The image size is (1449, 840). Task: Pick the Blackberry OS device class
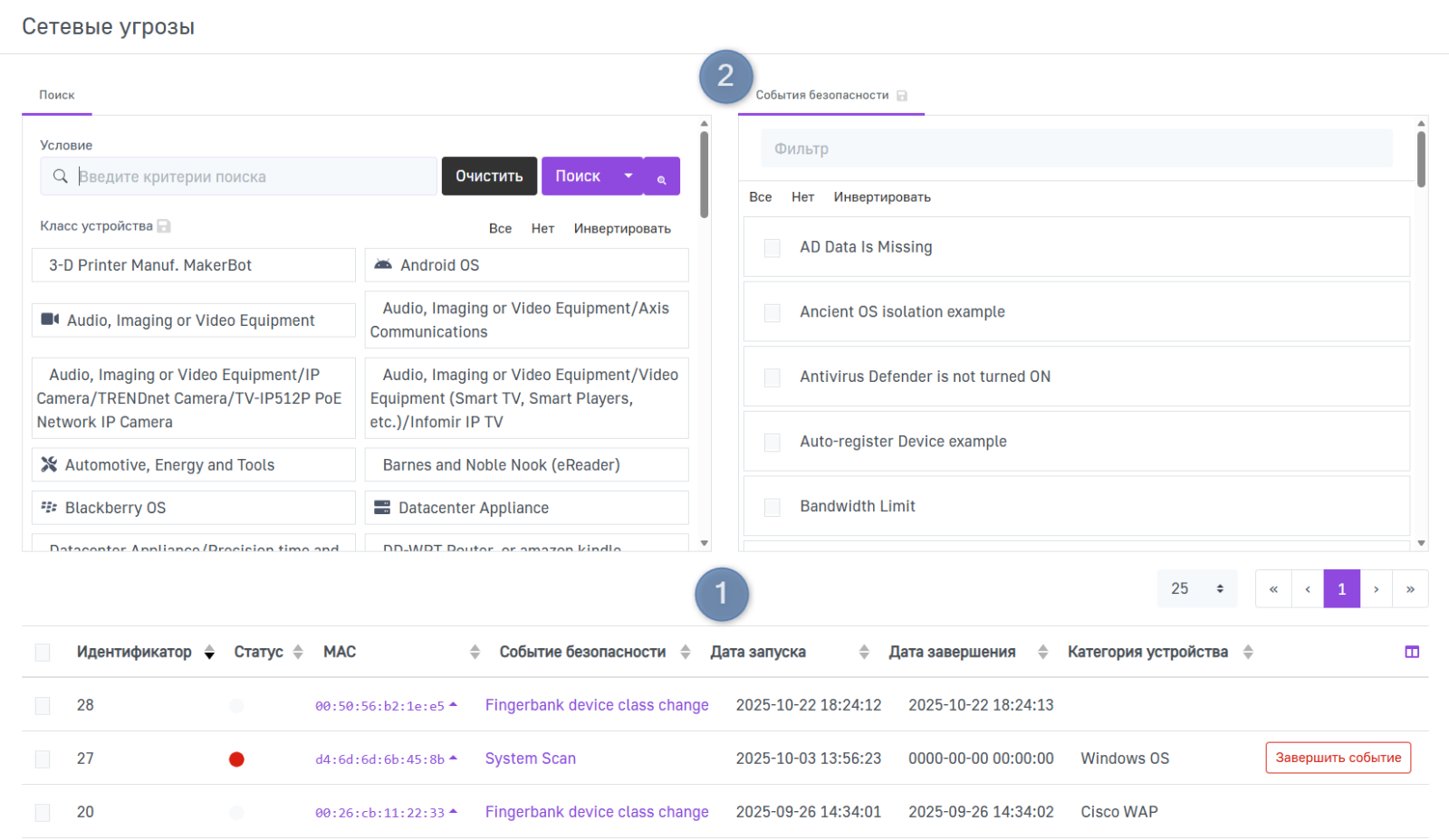click(193, 508)
